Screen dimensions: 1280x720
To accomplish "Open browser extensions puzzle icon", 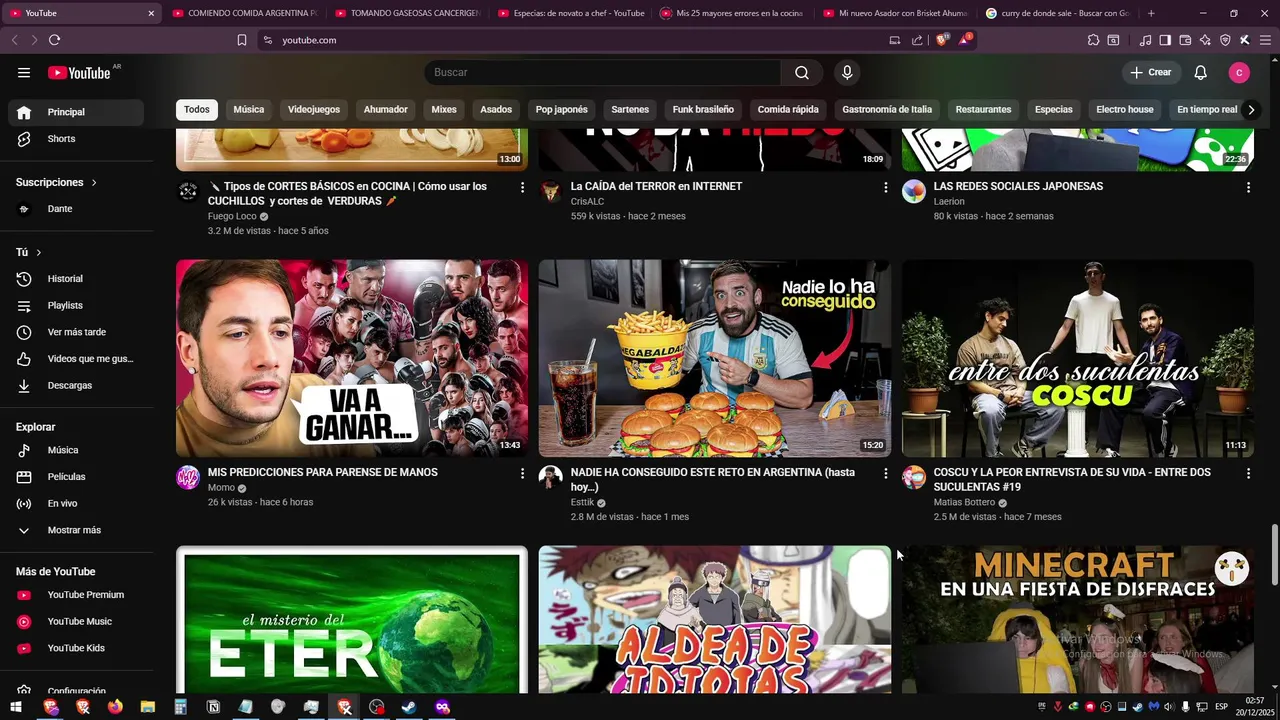I will tap(1093, 40).
